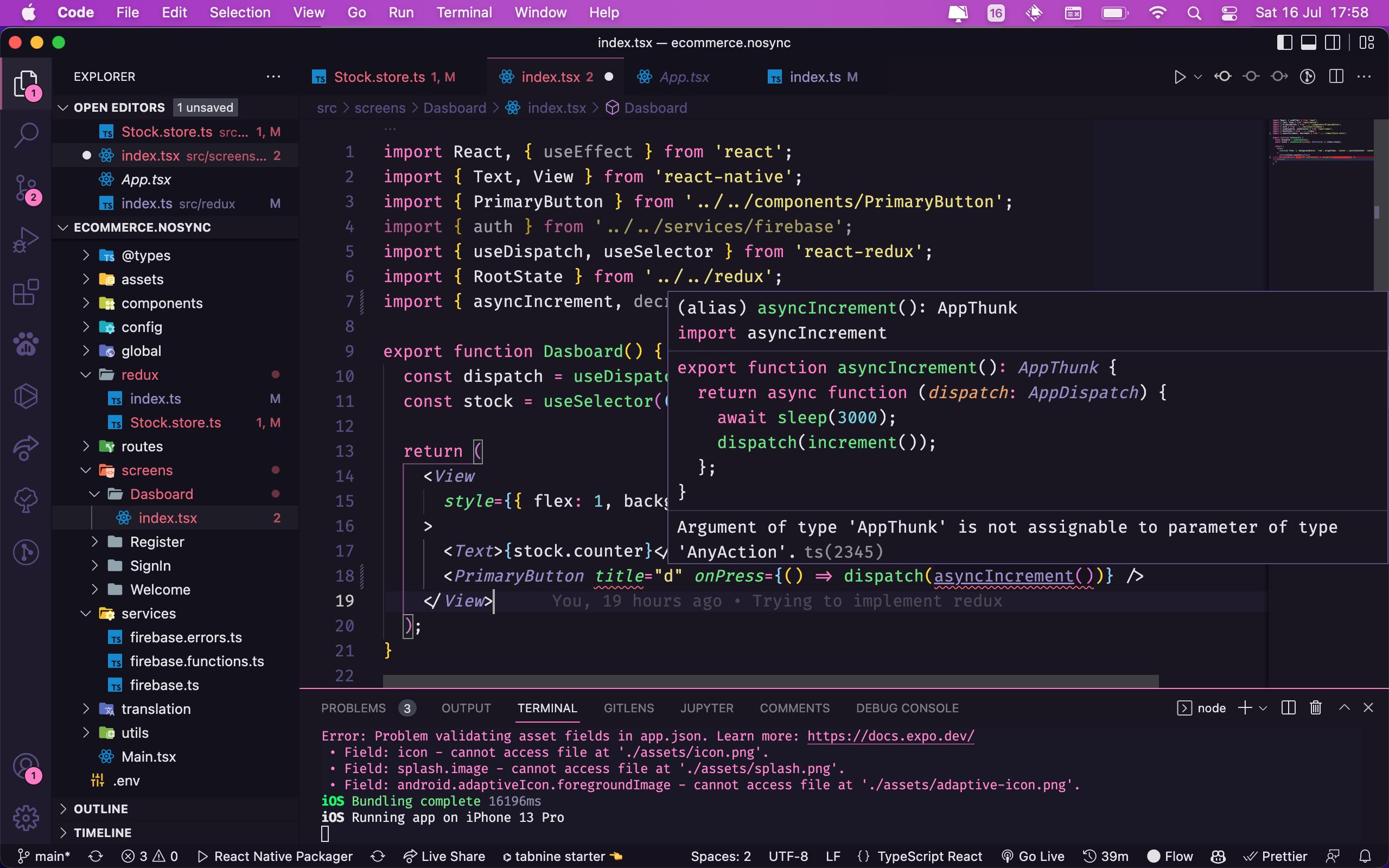Screen dimensions: 1389x868
Task: Select the PROBLEMS tab in bottom panel
Action: click(353, 708)
